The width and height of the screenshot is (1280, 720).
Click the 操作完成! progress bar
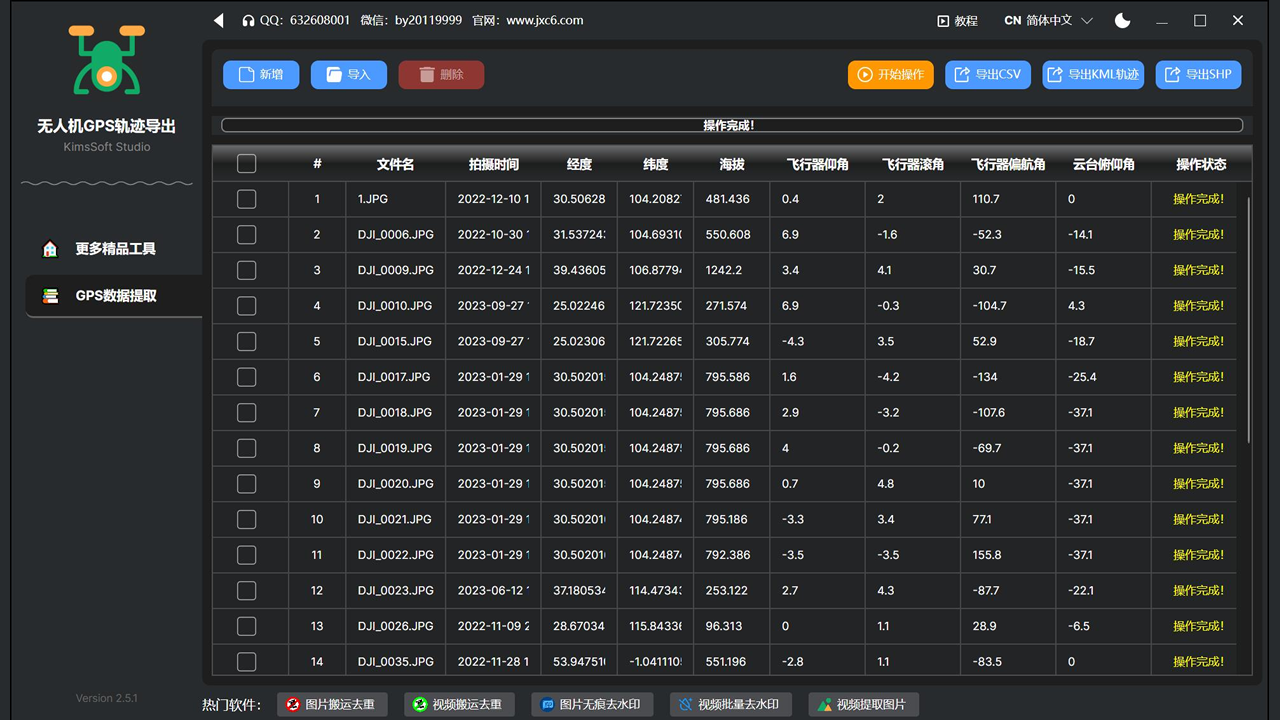pos(732,126)
